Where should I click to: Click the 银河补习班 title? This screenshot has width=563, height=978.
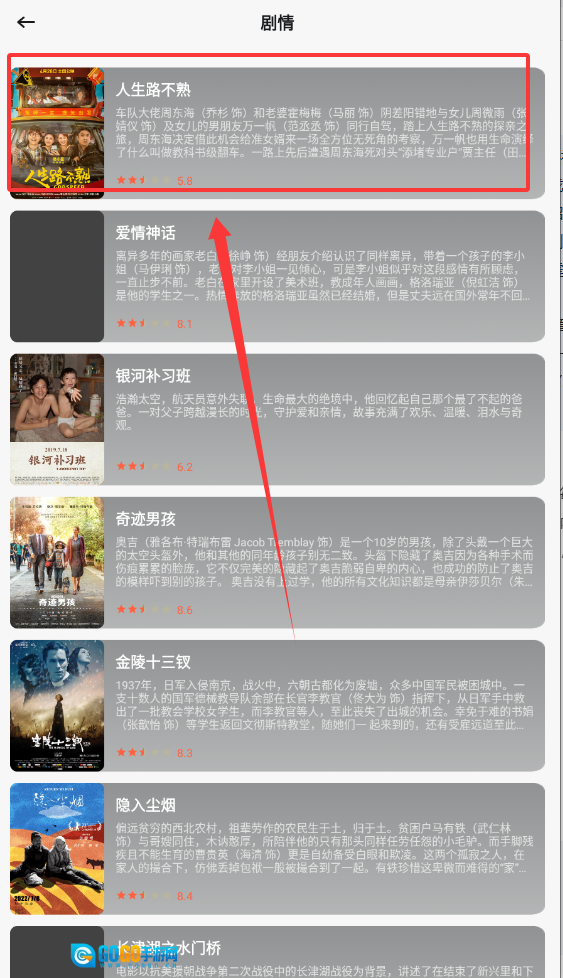153,376
